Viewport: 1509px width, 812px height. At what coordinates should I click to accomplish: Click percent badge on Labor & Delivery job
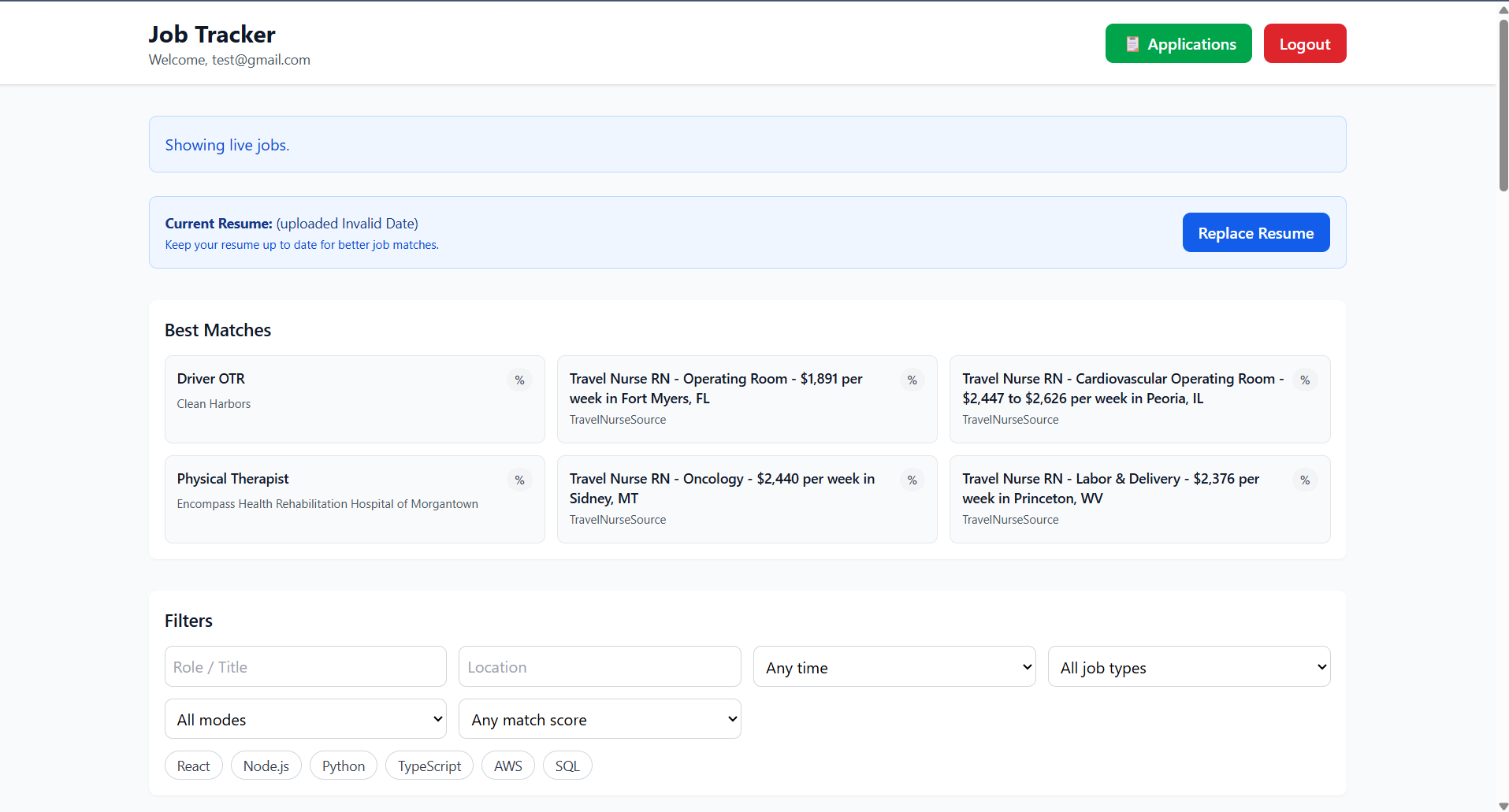pos(1305,480)
